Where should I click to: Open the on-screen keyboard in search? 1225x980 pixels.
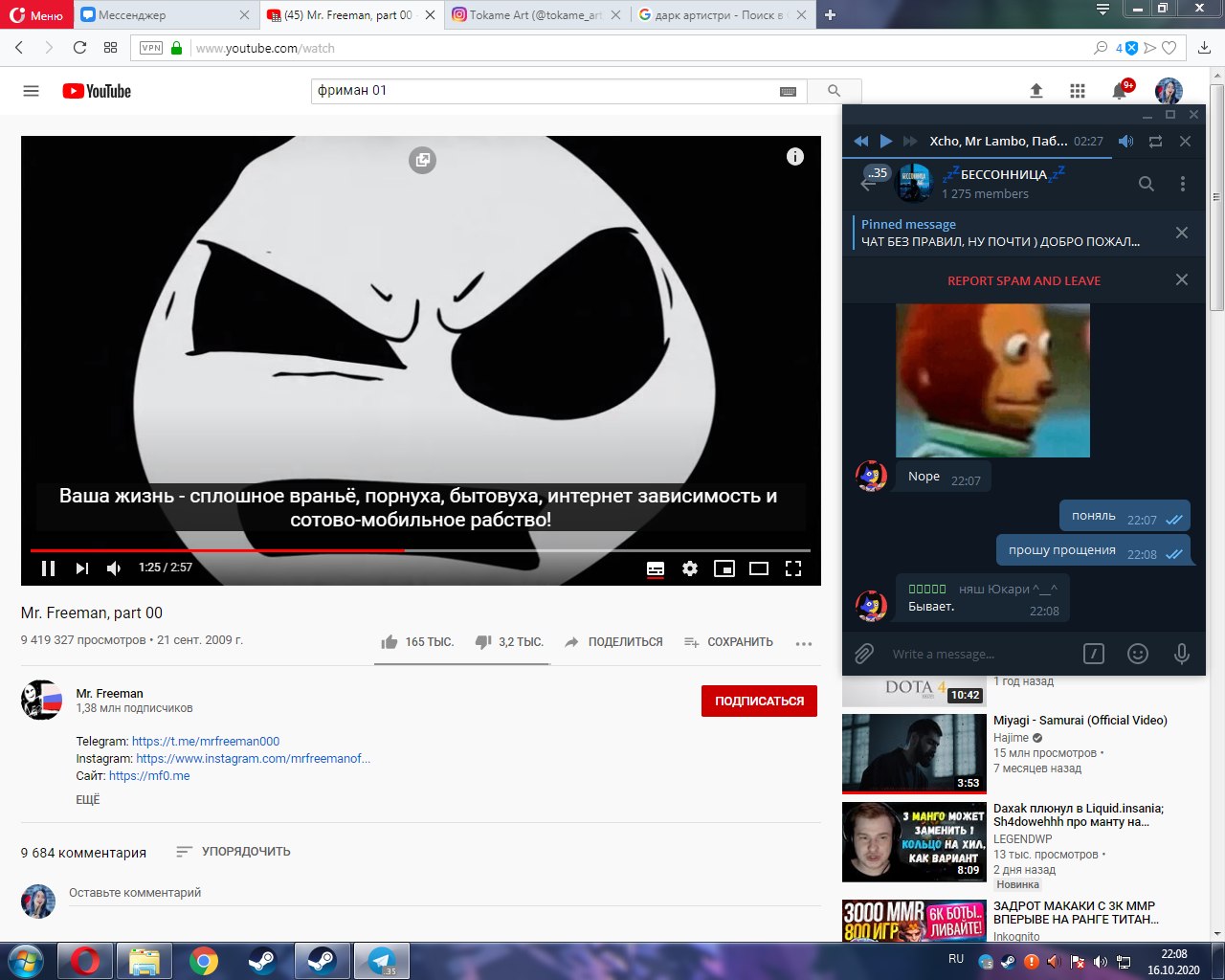[789, 91]
